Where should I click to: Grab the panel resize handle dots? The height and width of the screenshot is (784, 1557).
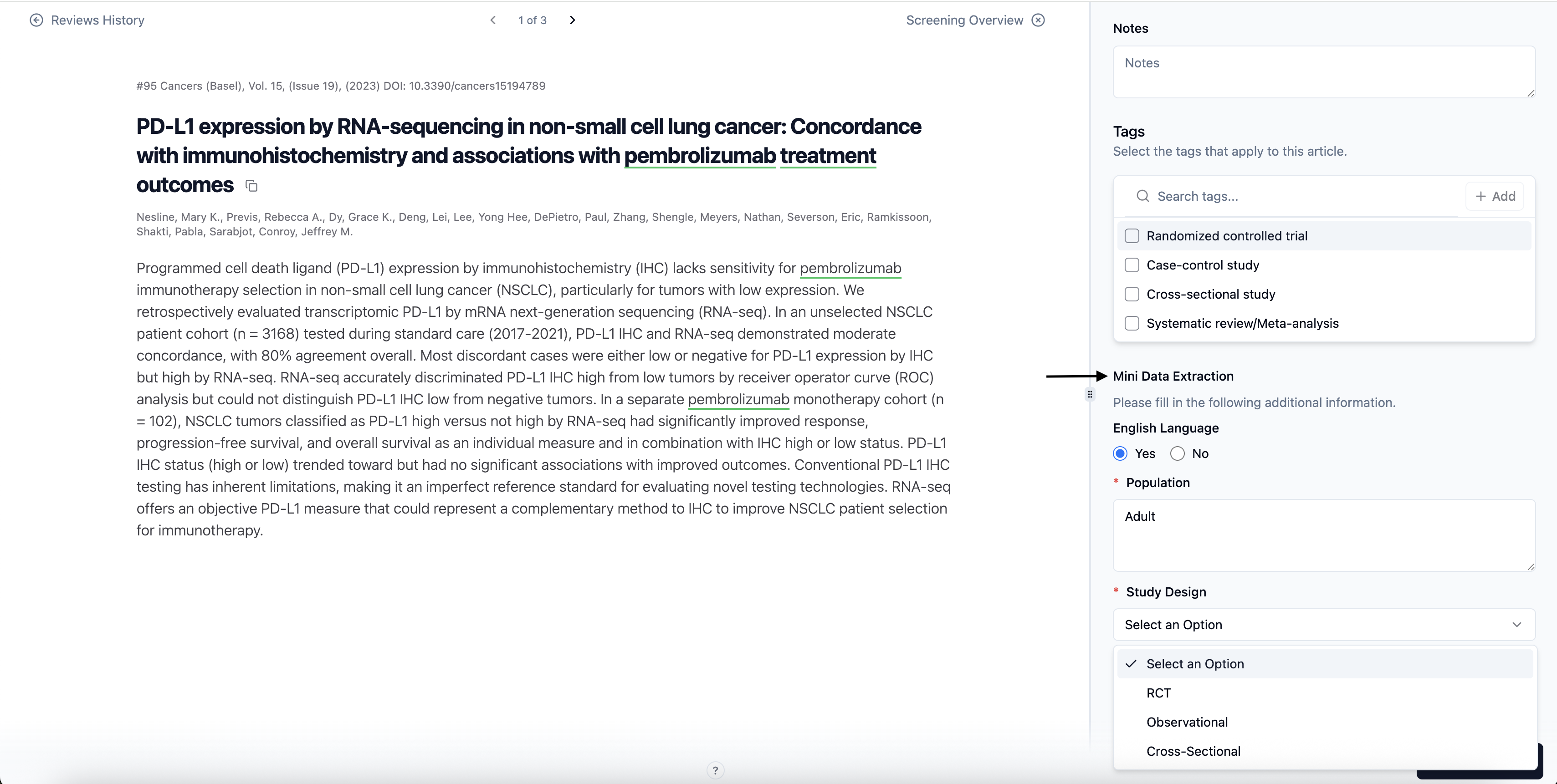(1090, 394)
